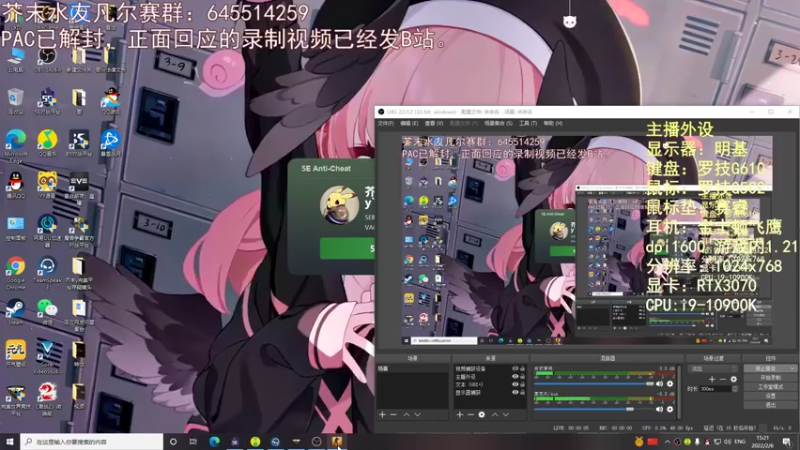800x450 pixels.
Task: Open the Windows Start menu
Action: [10, 442]
